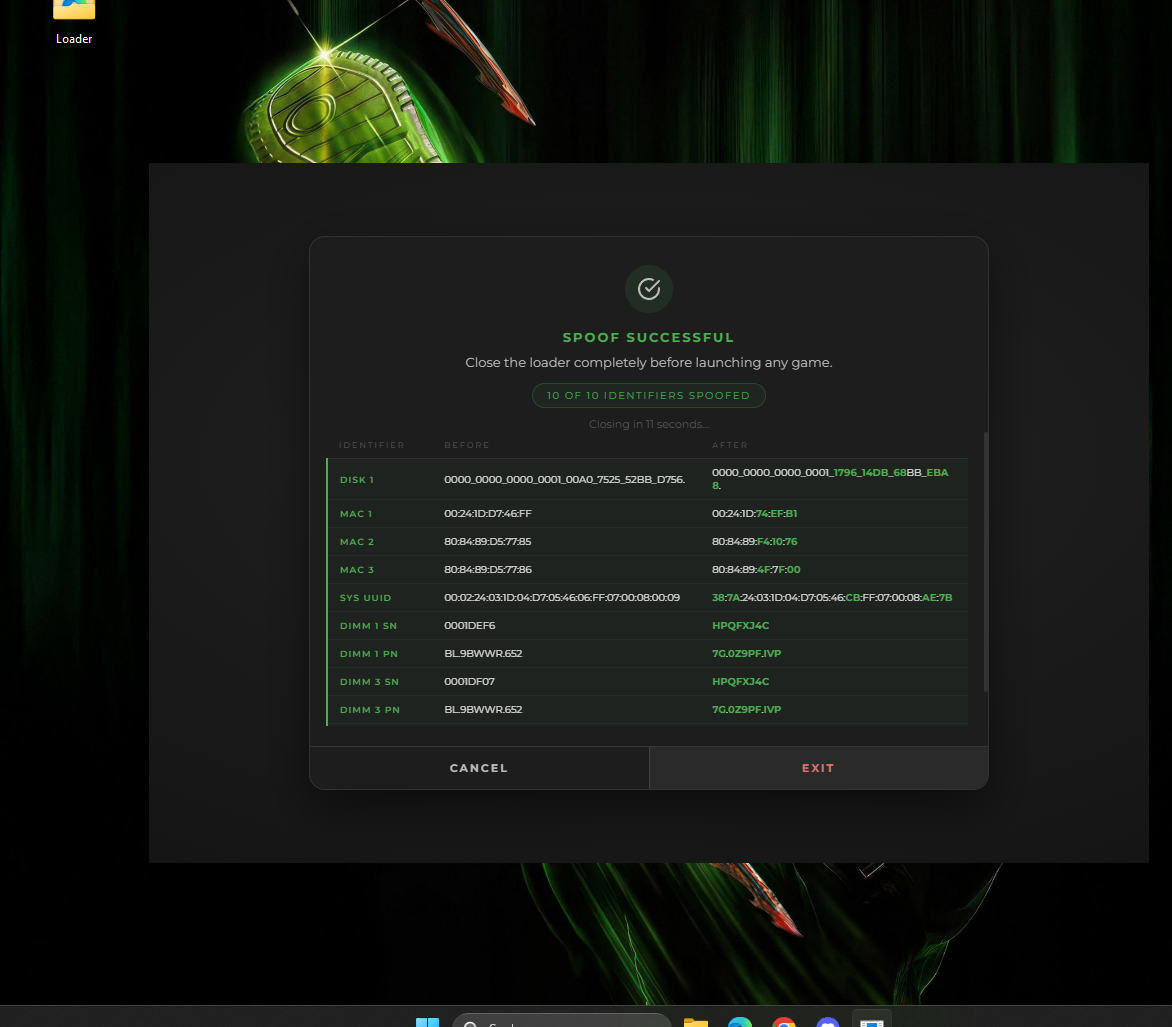Click DIMM 1 SN before value 0001DEF6
Image resolution: width=1172 pixels, height=1027 pixels.
point(469,626)
